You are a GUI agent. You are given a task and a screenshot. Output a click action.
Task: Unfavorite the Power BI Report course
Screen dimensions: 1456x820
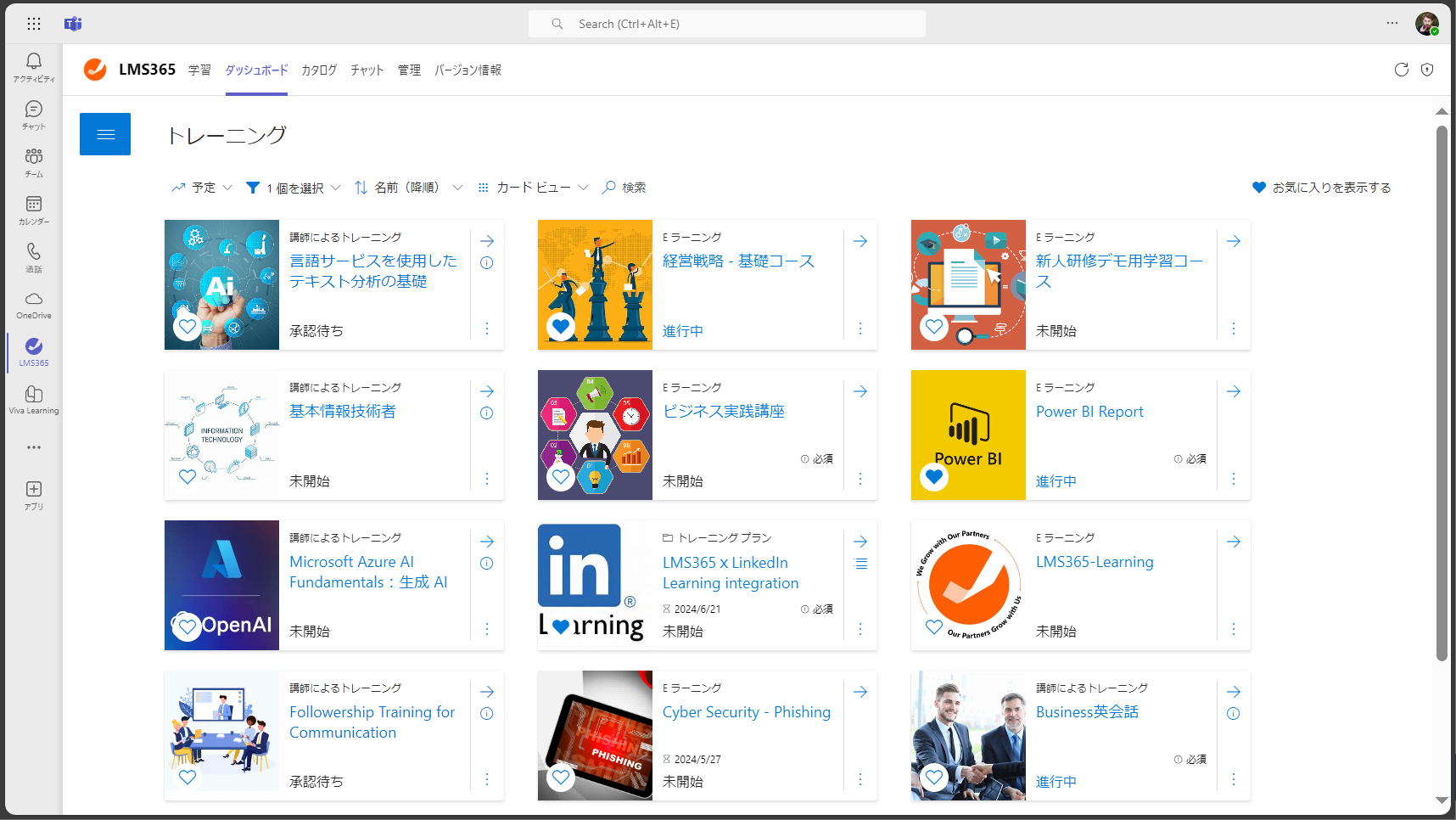[934, 477]
